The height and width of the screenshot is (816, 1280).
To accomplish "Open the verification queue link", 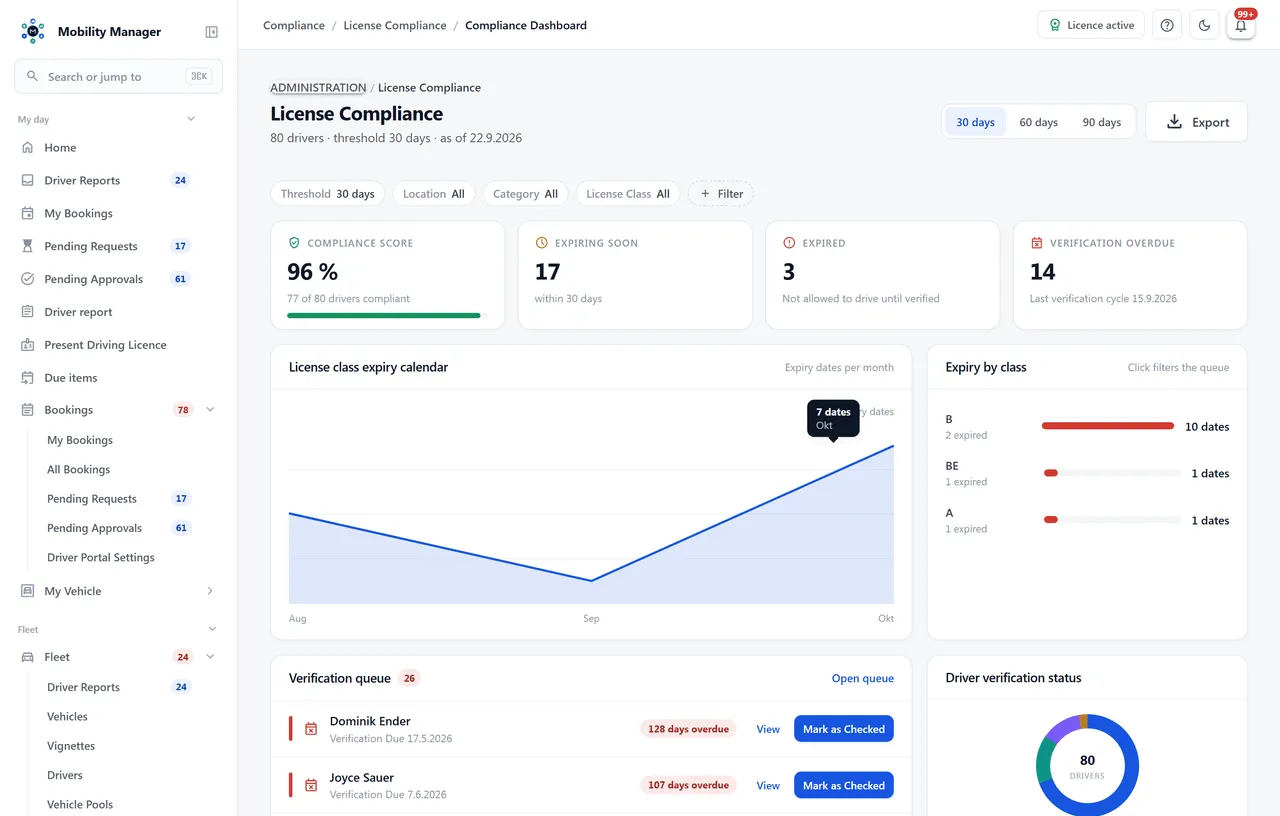I will click(x=863, y=678).
